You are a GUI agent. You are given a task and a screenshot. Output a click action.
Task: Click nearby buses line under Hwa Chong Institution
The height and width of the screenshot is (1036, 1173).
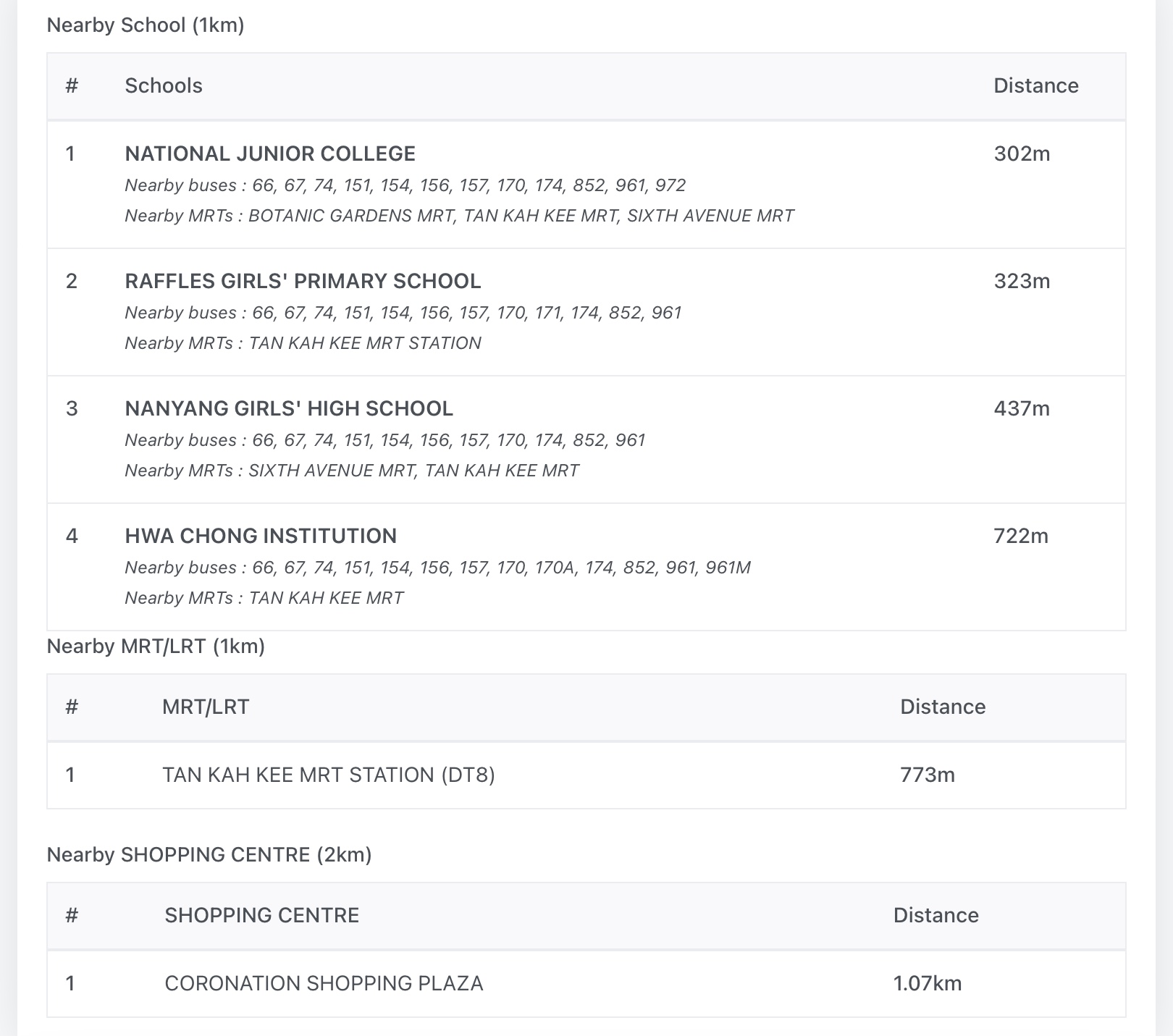click(x=437, y=568)
